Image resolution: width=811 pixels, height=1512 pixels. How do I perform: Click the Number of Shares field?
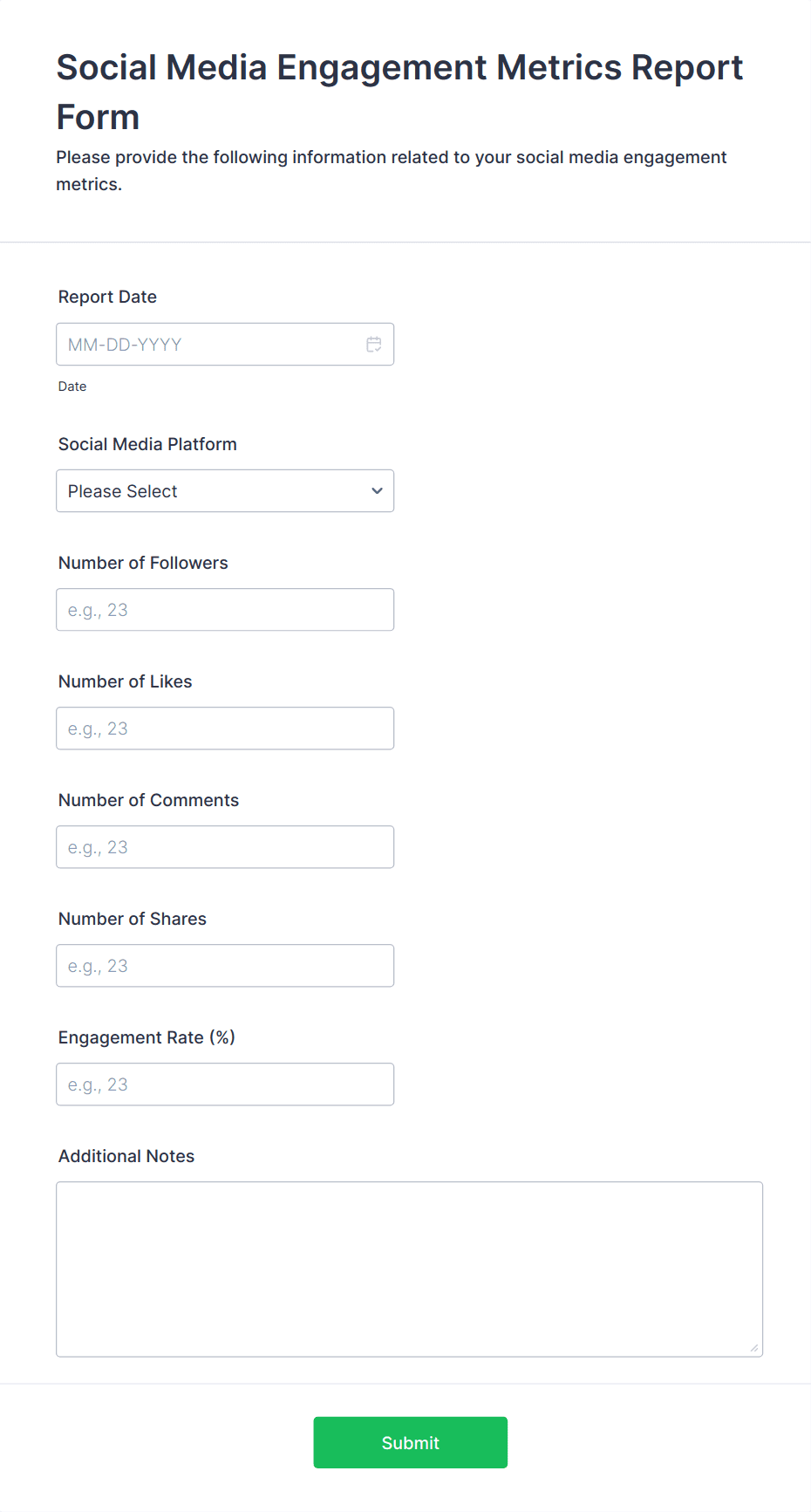225,966
